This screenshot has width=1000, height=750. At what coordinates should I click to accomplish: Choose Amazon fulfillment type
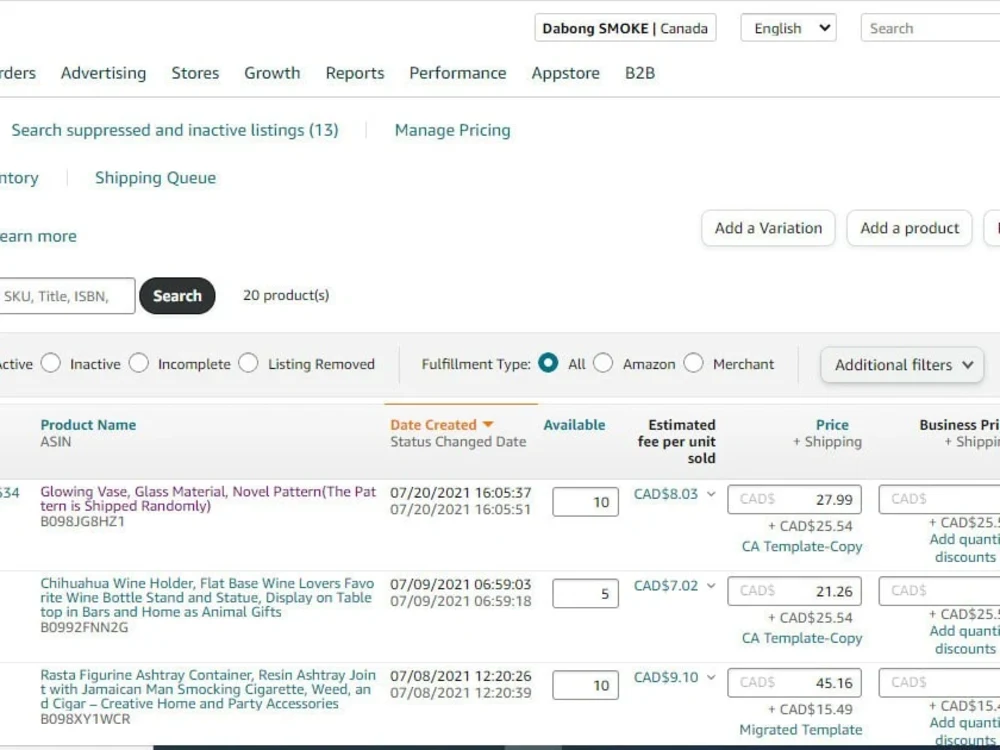point(604,364)
